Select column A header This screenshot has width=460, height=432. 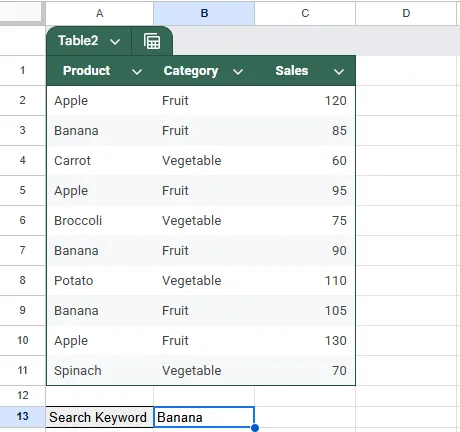[99, 13]
